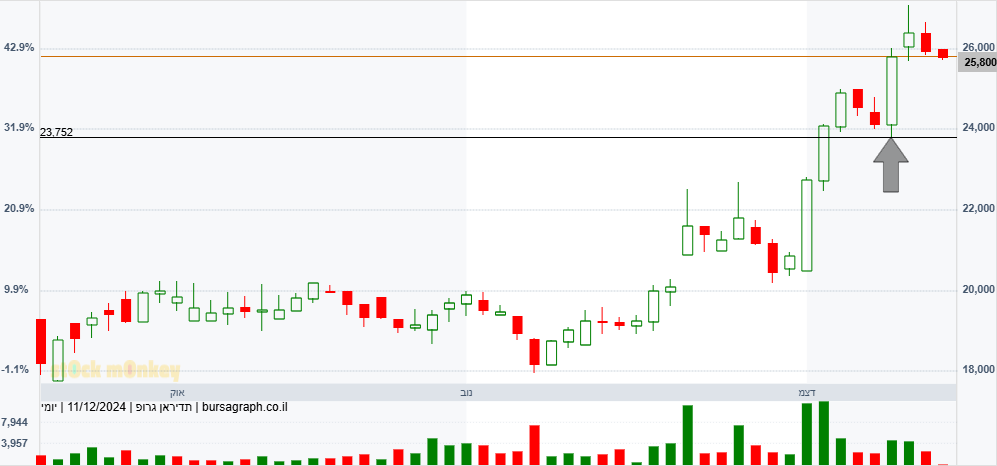The height and width of the screenshot is (466, 997).
Task: Click the 26,000 price axis label
Action: pyautogui.click(x=977, y=47)
